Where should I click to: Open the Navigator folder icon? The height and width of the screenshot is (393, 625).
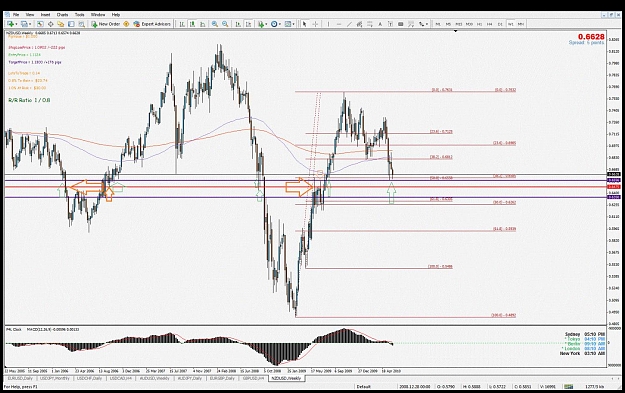(61, 24)
